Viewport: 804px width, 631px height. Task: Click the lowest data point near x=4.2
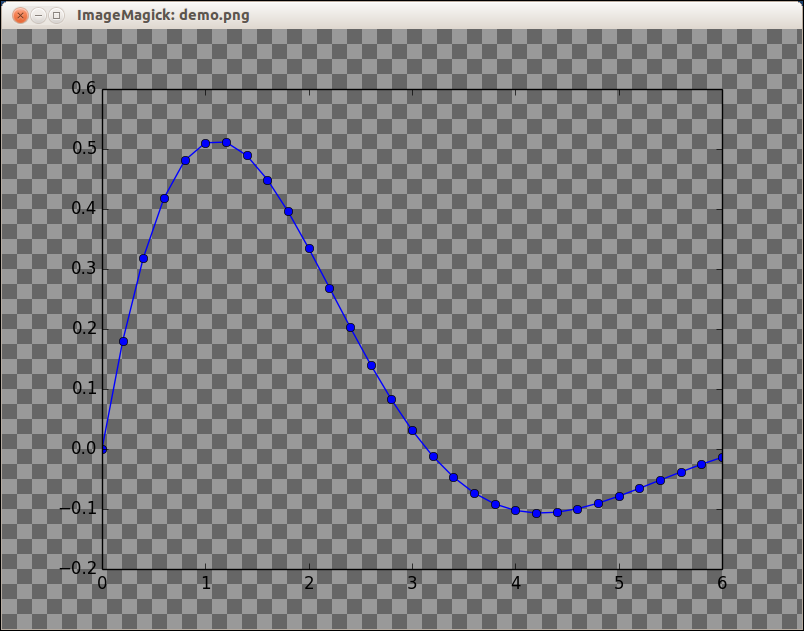tap(537, 513)
